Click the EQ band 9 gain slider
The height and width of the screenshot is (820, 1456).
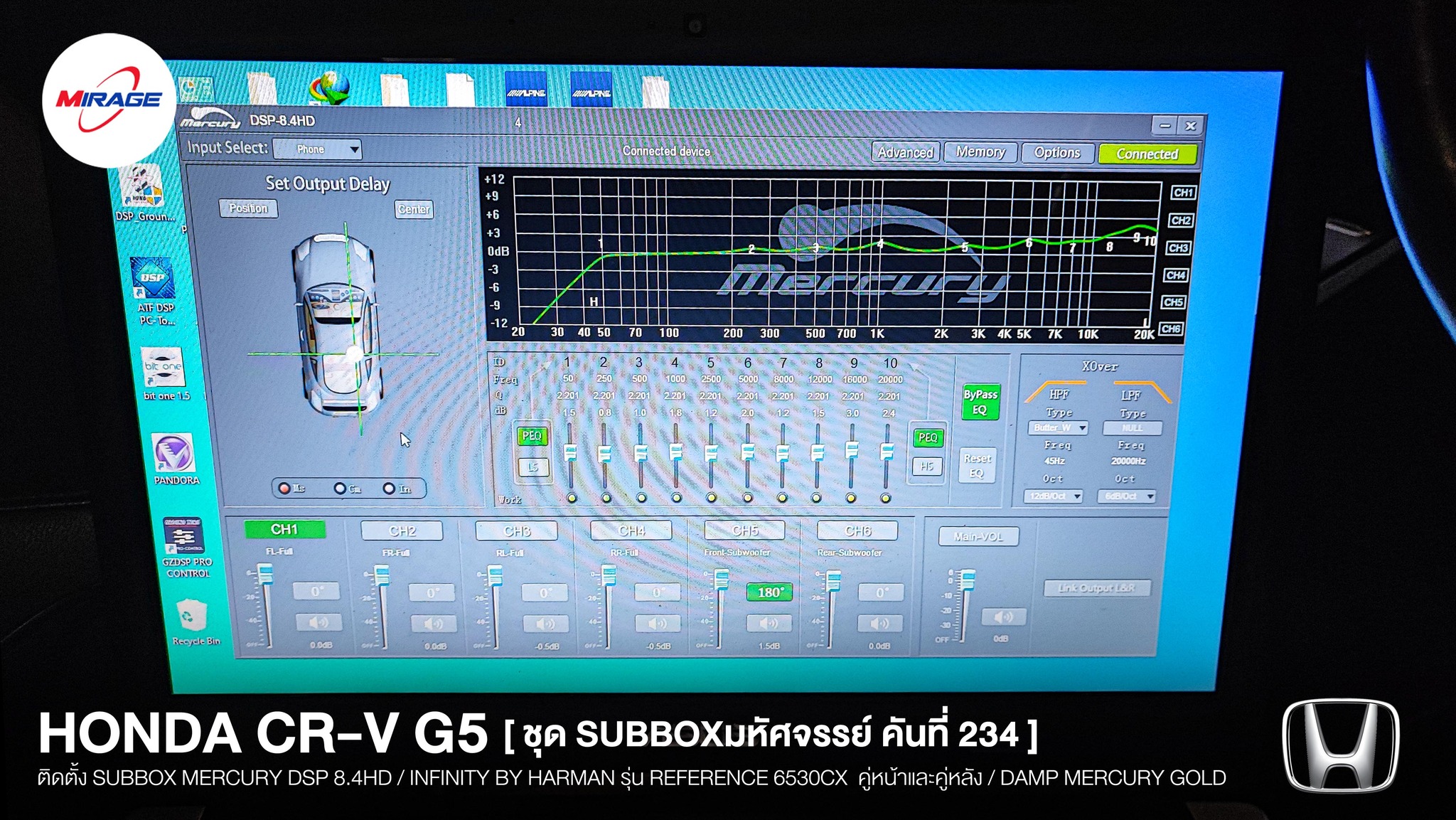[851, 449]
